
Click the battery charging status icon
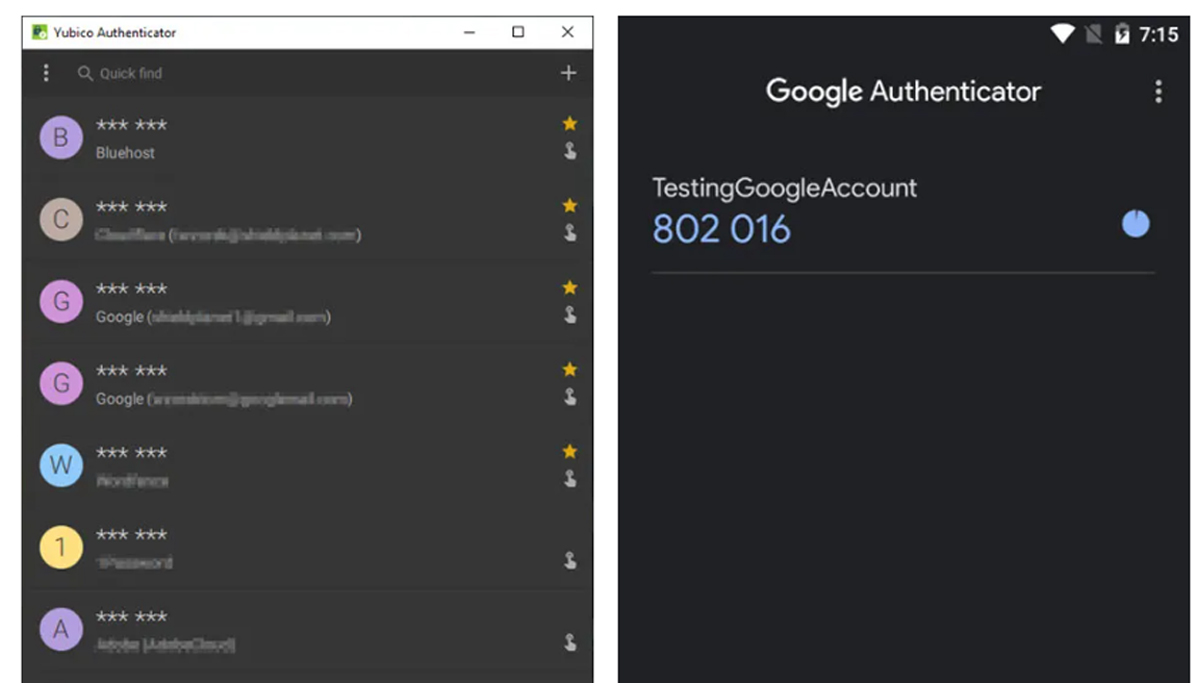pyautogui.click(x=1121, y=34)
